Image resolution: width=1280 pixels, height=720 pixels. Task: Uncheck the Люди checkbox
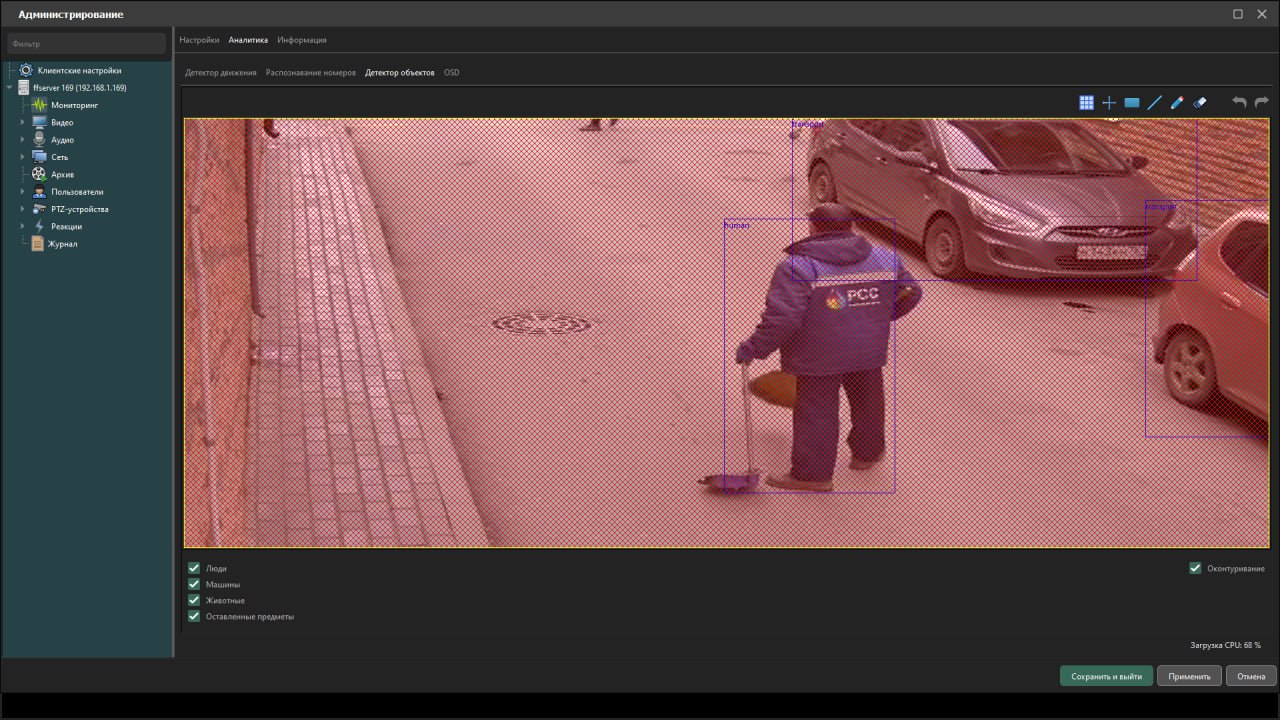click(x=194, y=568)
